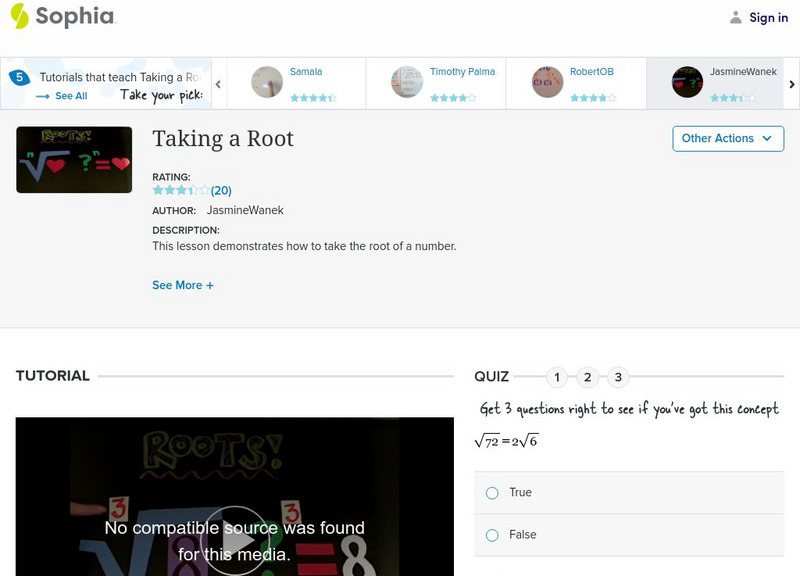Screen dimensions: 800x576
Task: Click the star rating under RobertOB
Action: [593, 98]
